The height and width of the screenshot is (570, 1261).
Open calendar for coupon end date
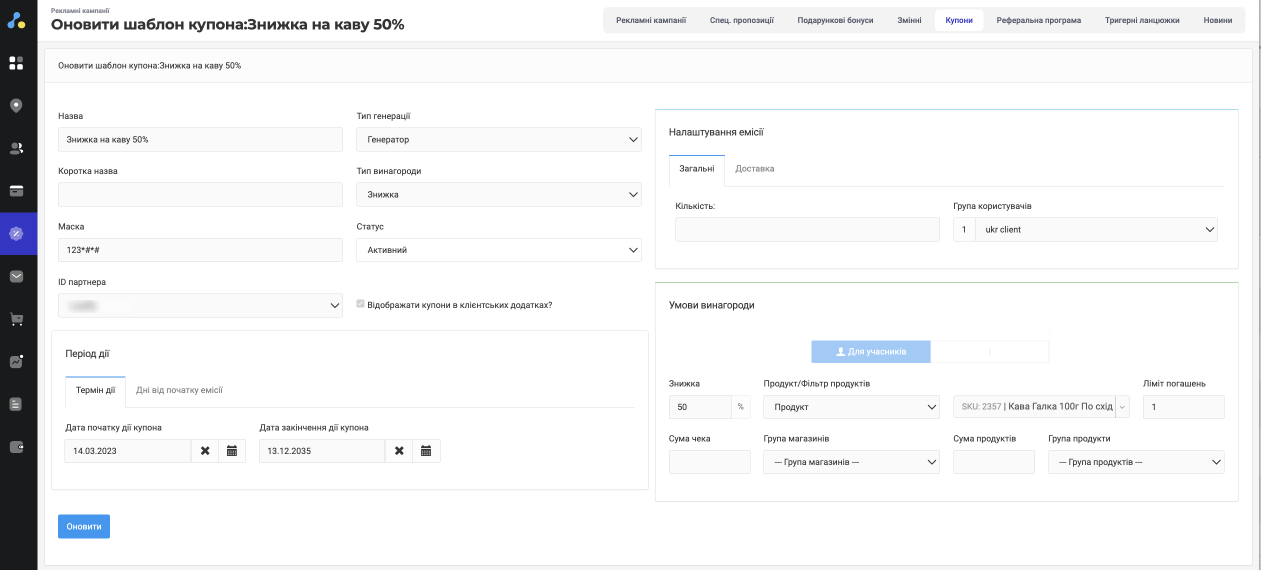(x=426, y=451)
